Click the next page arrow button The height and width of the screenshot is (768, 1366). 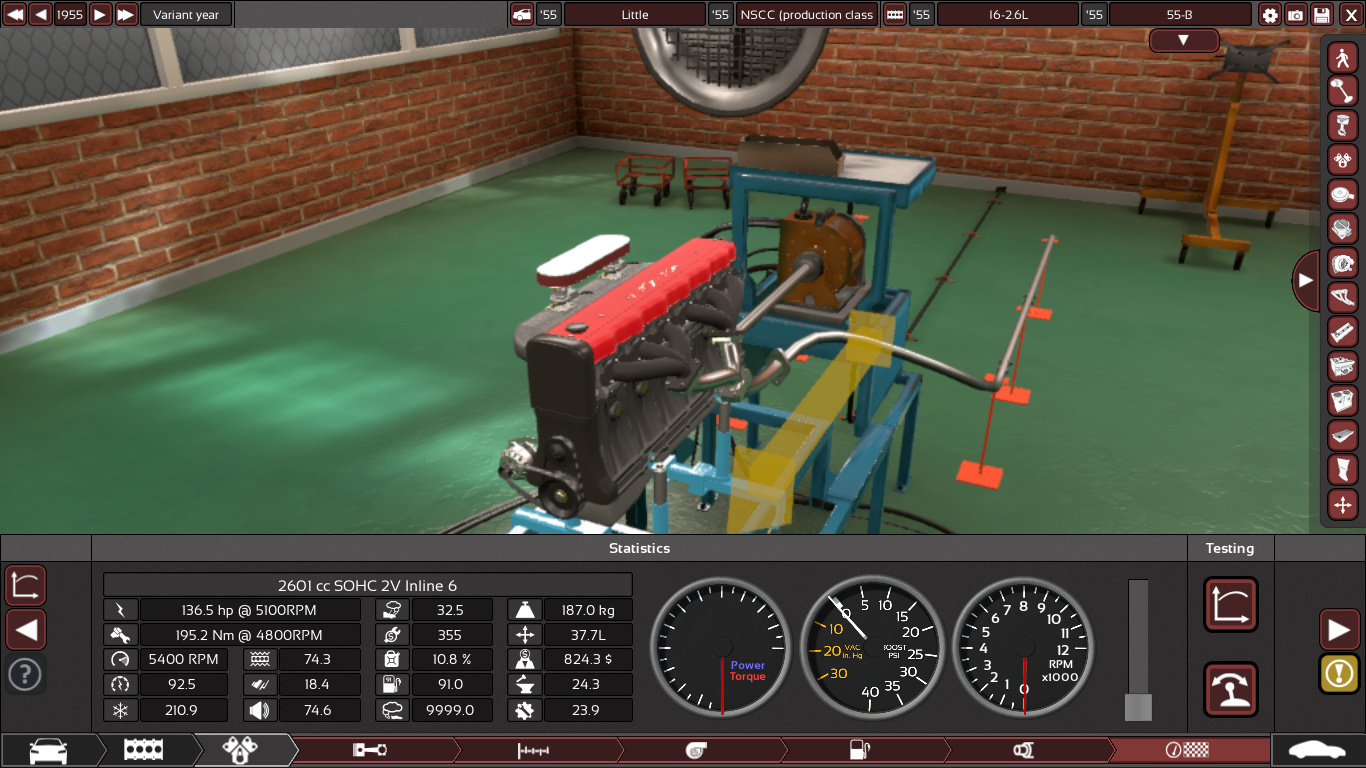click(1339, 630)
